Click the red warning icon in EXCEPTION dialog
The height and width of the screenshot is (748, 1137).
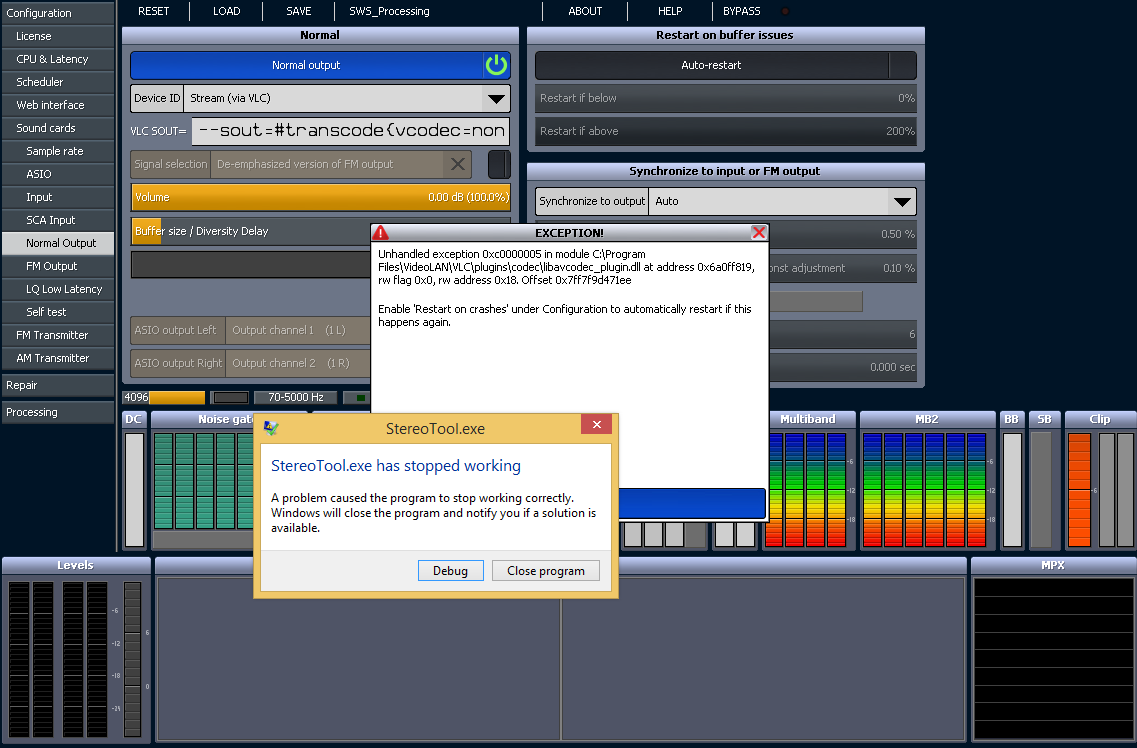381,233
